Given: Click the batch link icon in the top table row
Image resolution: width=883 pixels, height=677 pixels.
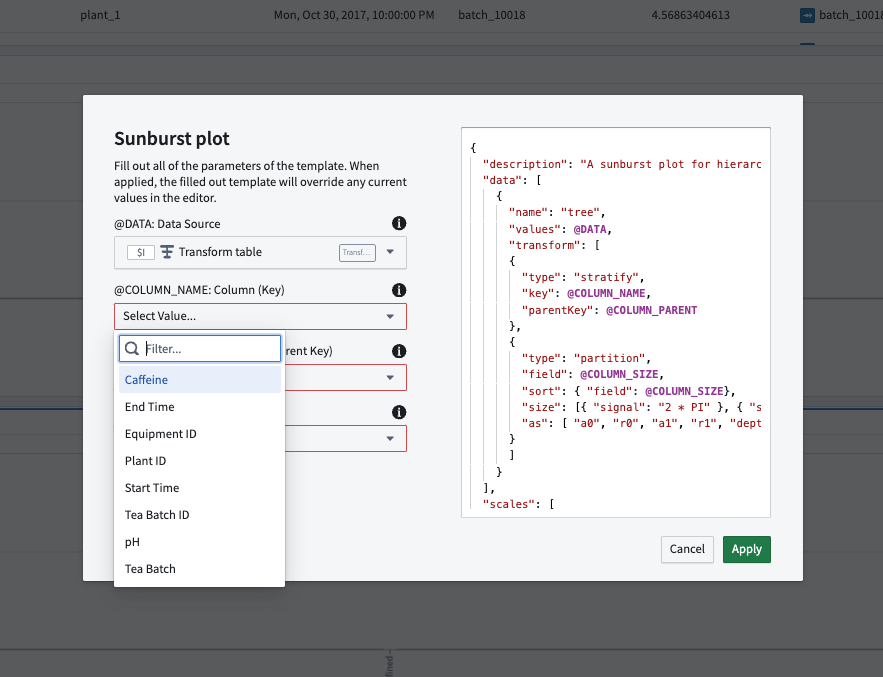Looking at the screenshot, I should [x=807, y=15].
